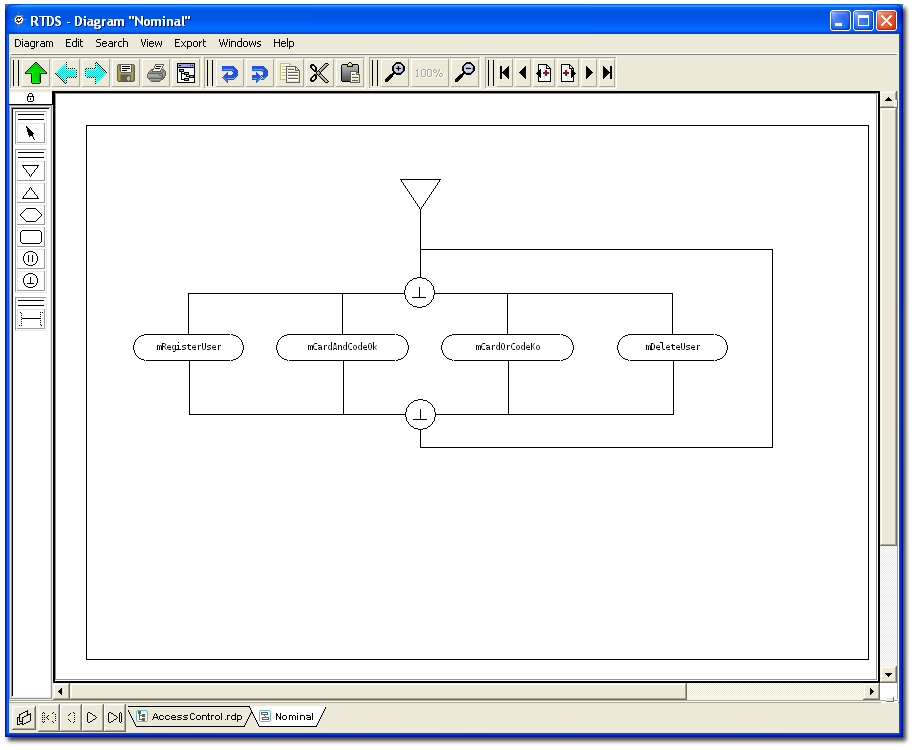This screenshot has width=920, height=750.
Task: Go to the previous tab with bottom arrow
Action: 71,717
